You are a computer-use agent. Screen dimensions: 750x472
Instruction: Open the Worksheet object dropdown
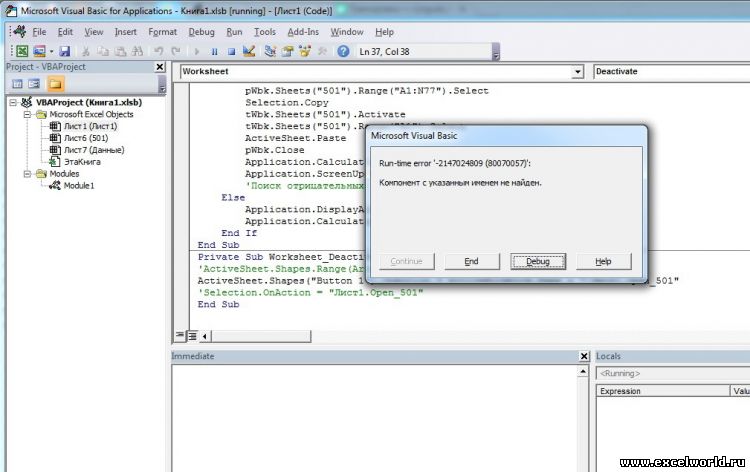(x=577, y=72)
